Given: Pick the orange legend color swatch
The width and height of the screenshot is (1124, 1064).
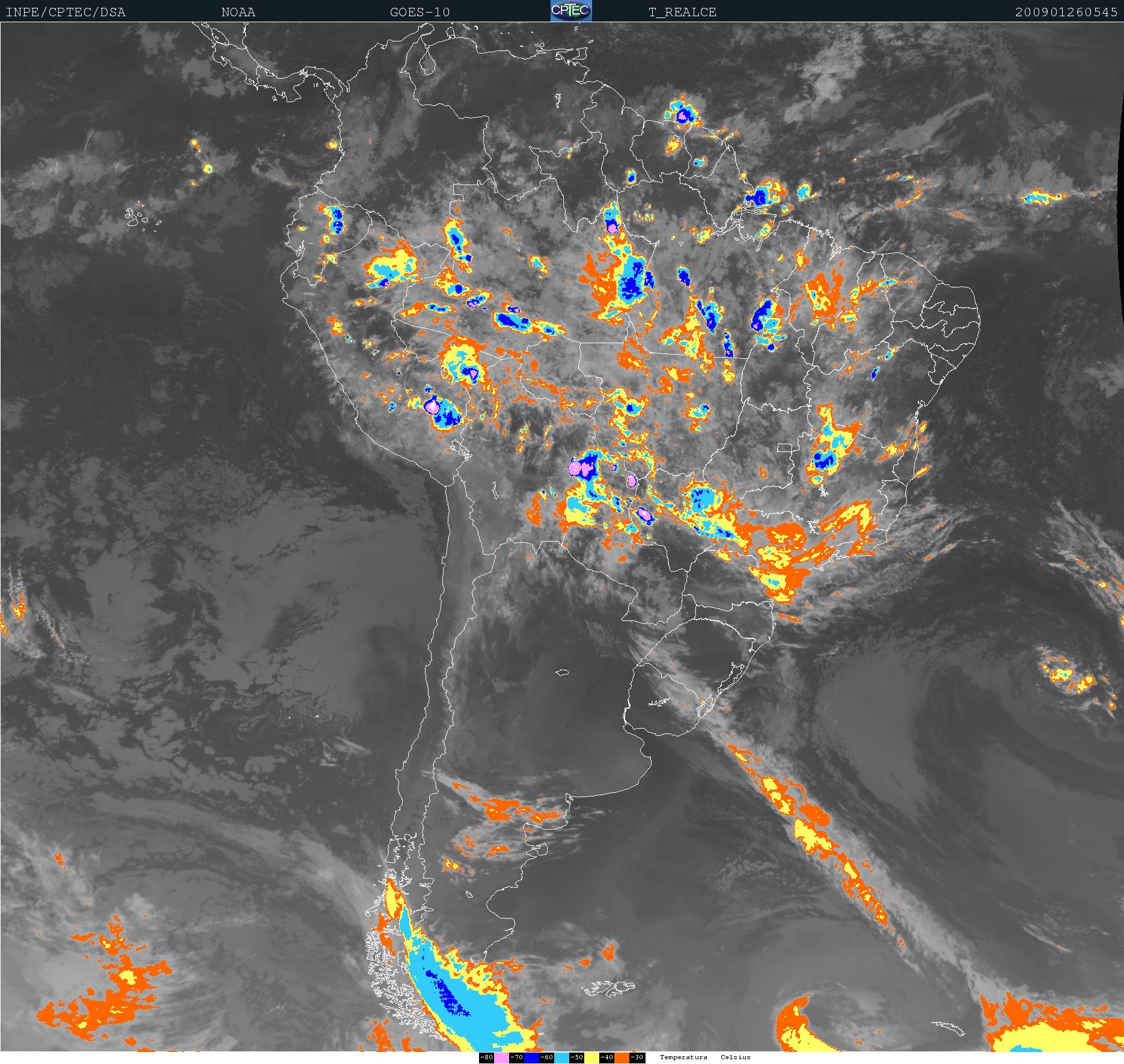Looking at the screenshot, I should coord(622,1057).
